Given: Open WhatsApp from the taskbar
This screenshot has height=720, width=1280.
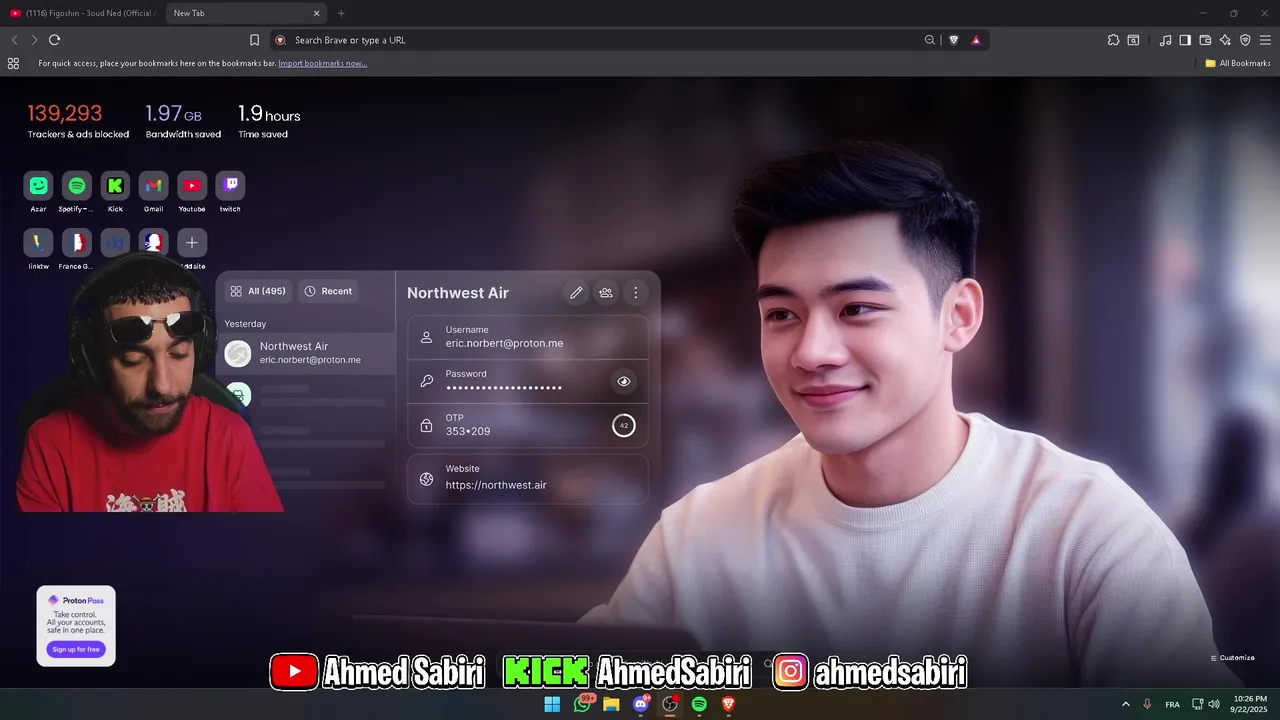Looking at the screenshot, I should click(582, 704).
